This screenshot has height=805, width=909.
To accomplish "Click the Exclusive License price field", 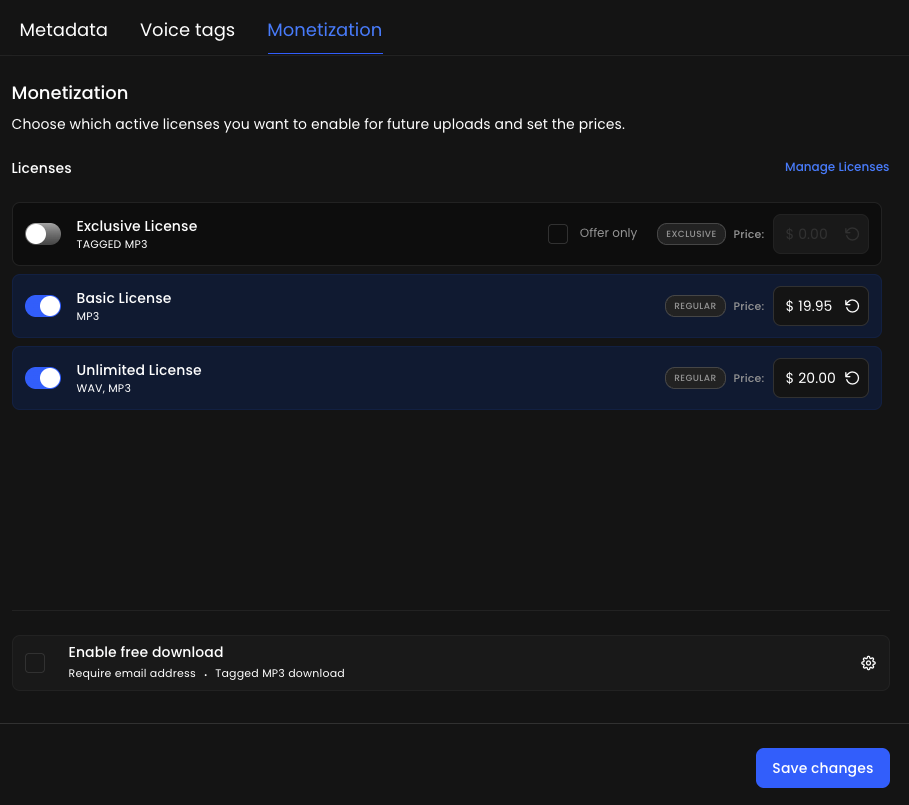I will (807, 234).
